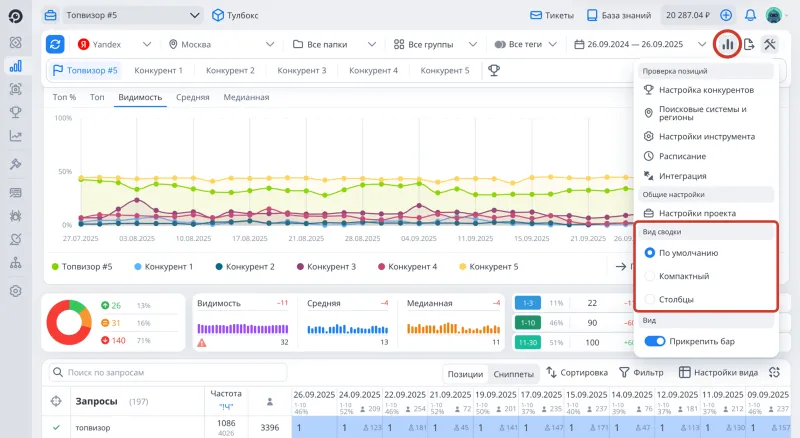This screenshot has height=438, width=800.
Task: Click the circled bar chart view icon
Action: (x=727, y=44)
